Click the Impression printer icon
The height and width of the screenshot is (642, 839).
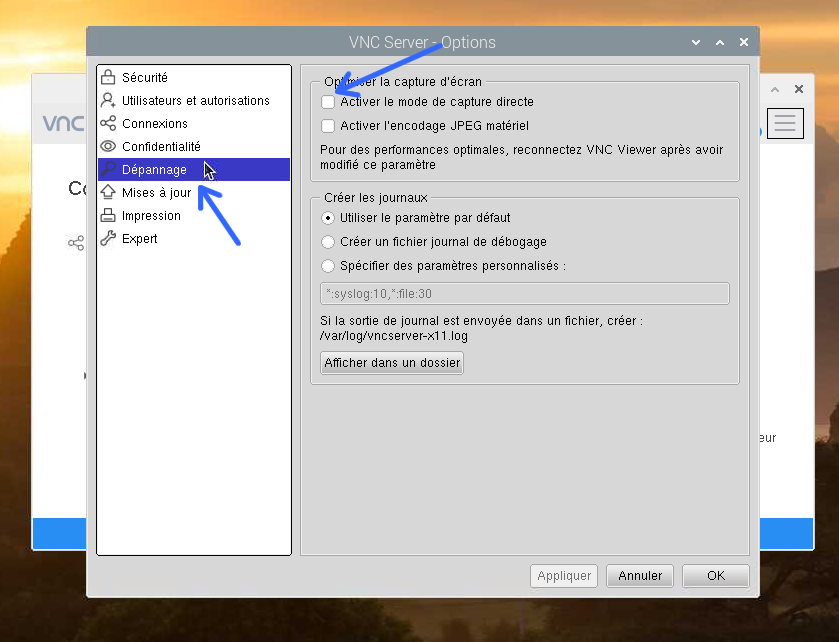pos(108,215)
